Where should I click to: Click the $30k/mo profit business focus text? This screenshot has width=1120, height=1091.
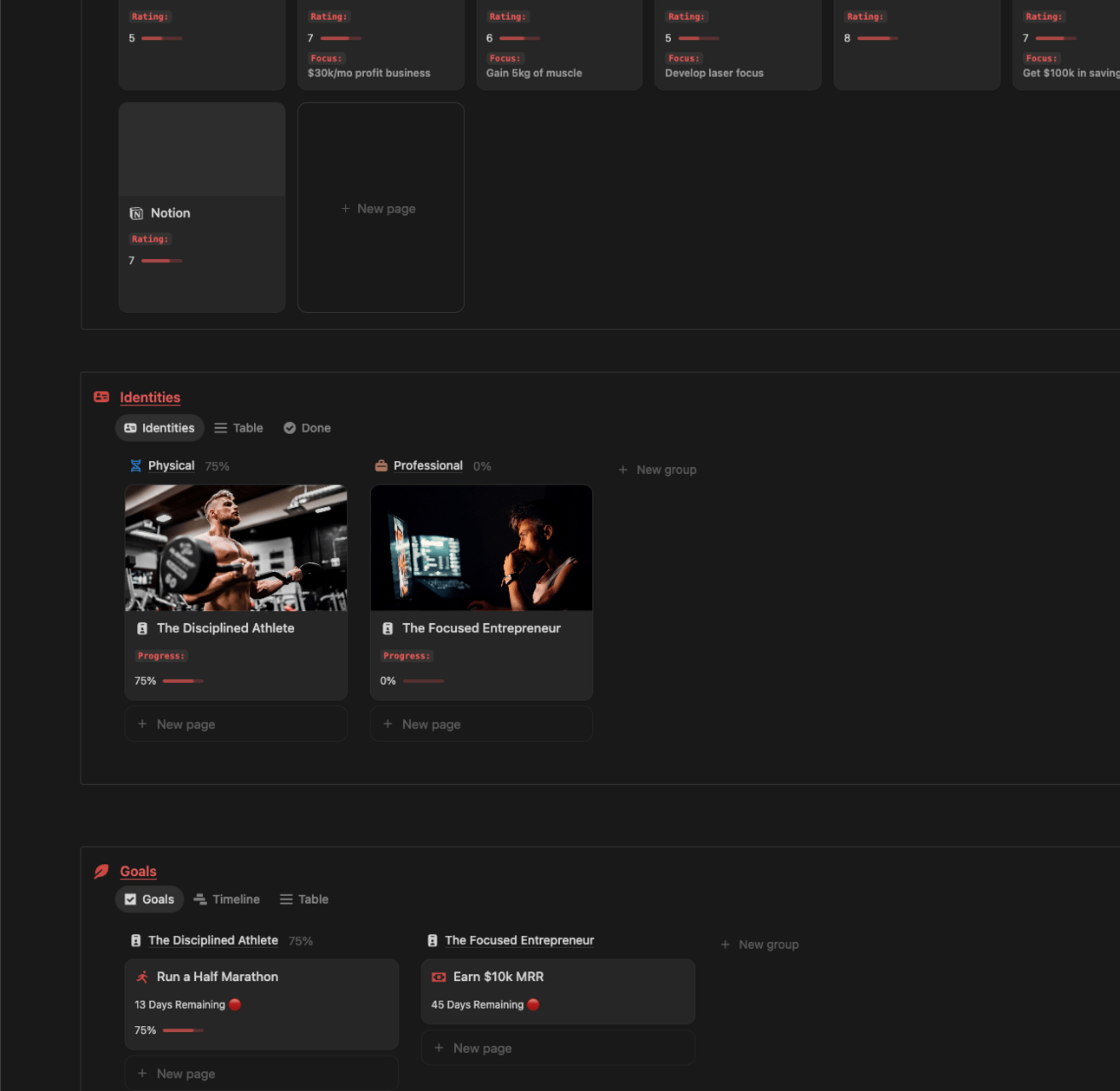tap(369, 74)
